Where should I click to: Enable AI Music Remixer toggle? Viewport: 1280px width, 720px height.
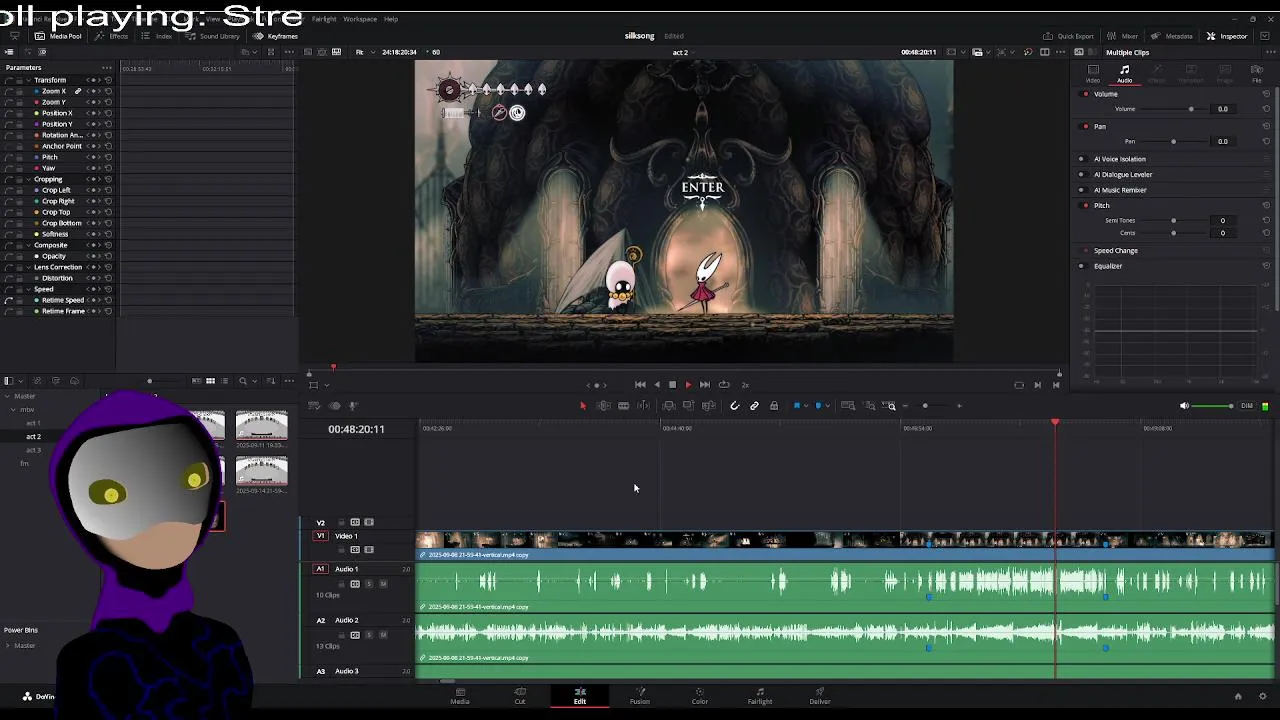pyautogui.click(x=1081, y=190)
